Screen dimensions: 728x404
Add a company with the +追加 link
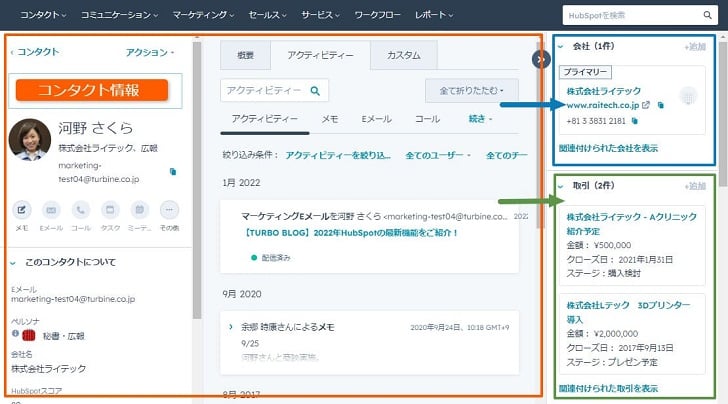pos(695,47)
